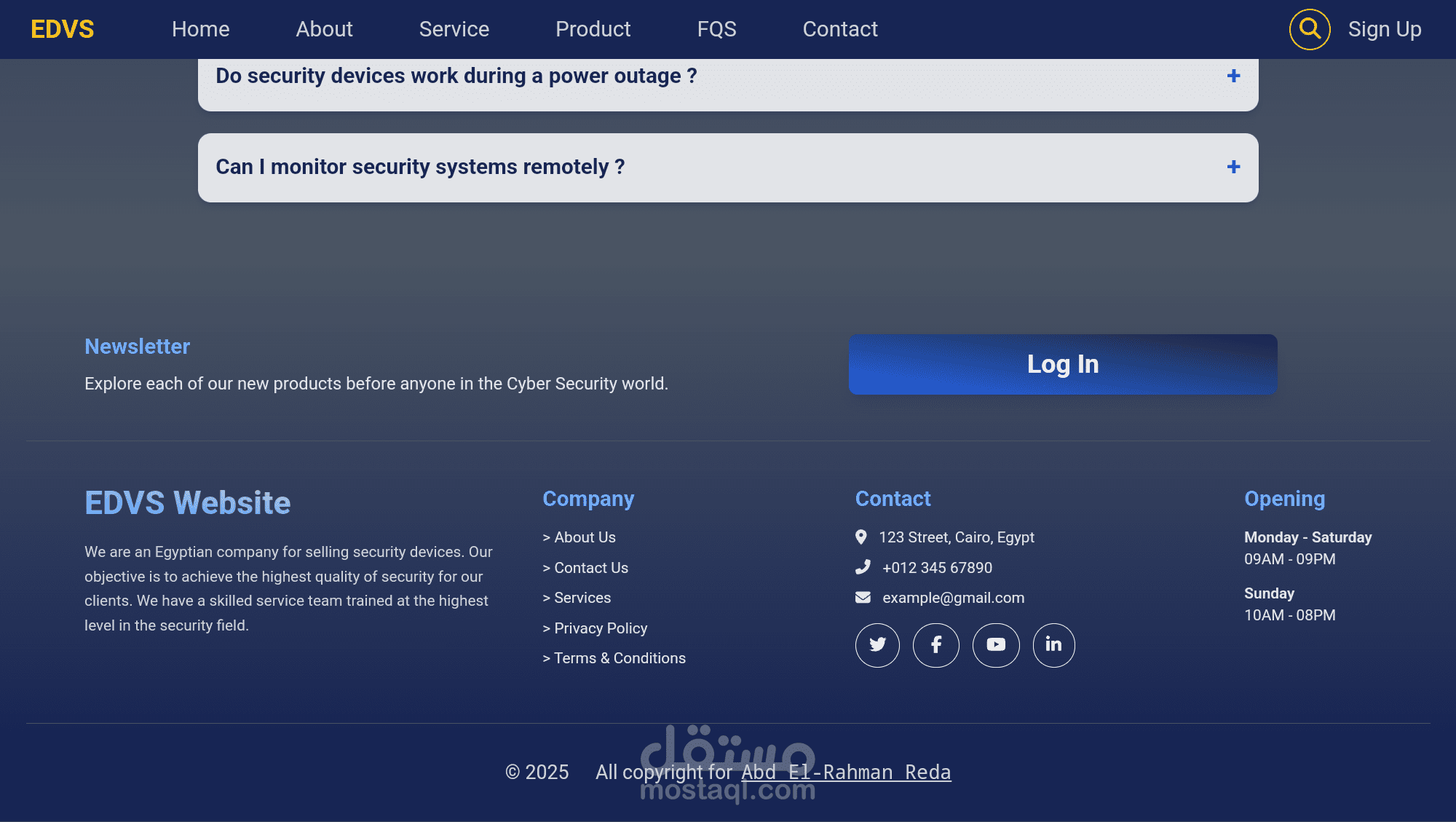The image size is (1456, 822).
Task: Click Sign Up in the header
Action: [x=1384, y=29]
